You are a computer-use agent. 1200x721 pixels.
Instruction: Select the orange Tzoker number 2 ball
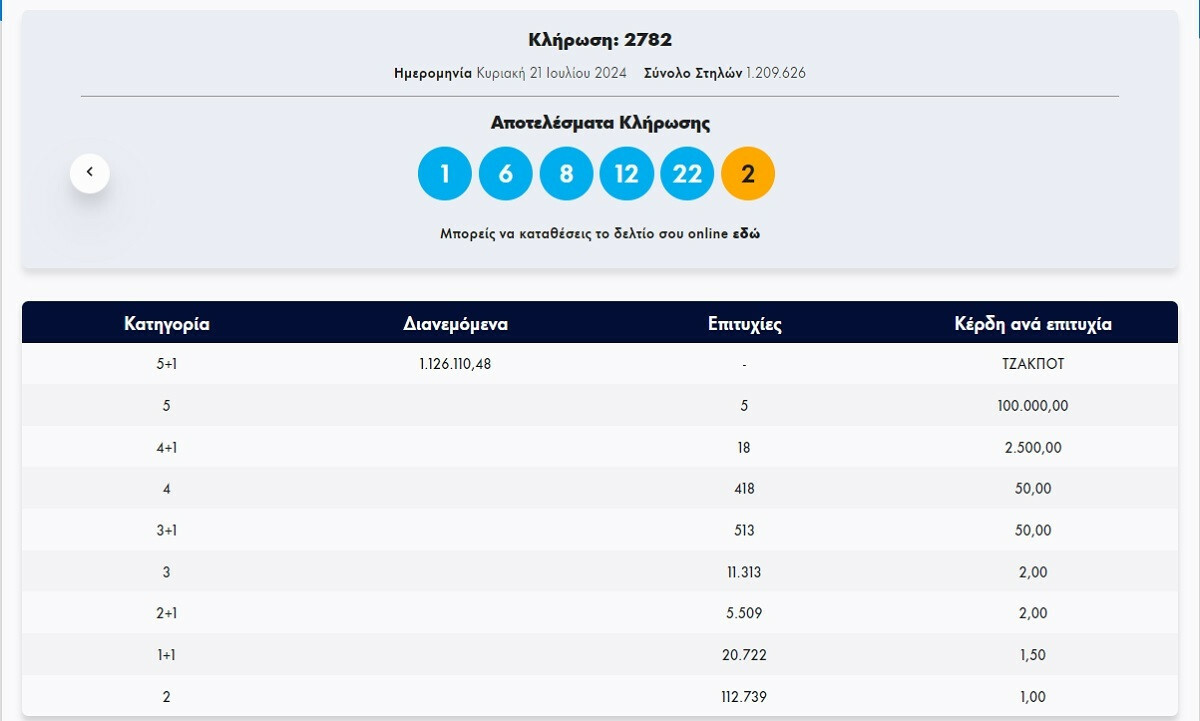coord(747,173)
